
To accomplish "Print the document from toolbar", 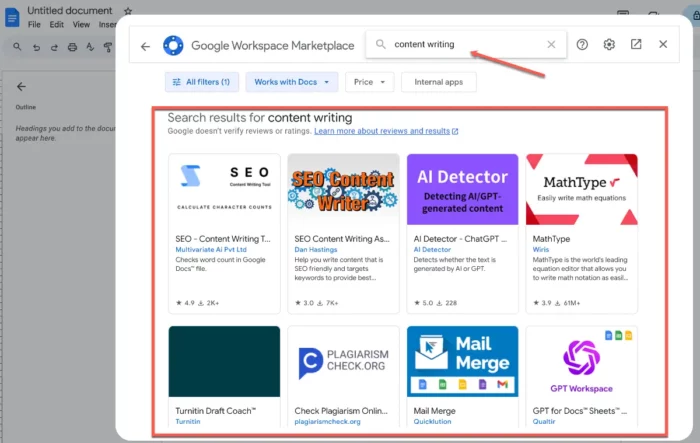I will 72,47.
